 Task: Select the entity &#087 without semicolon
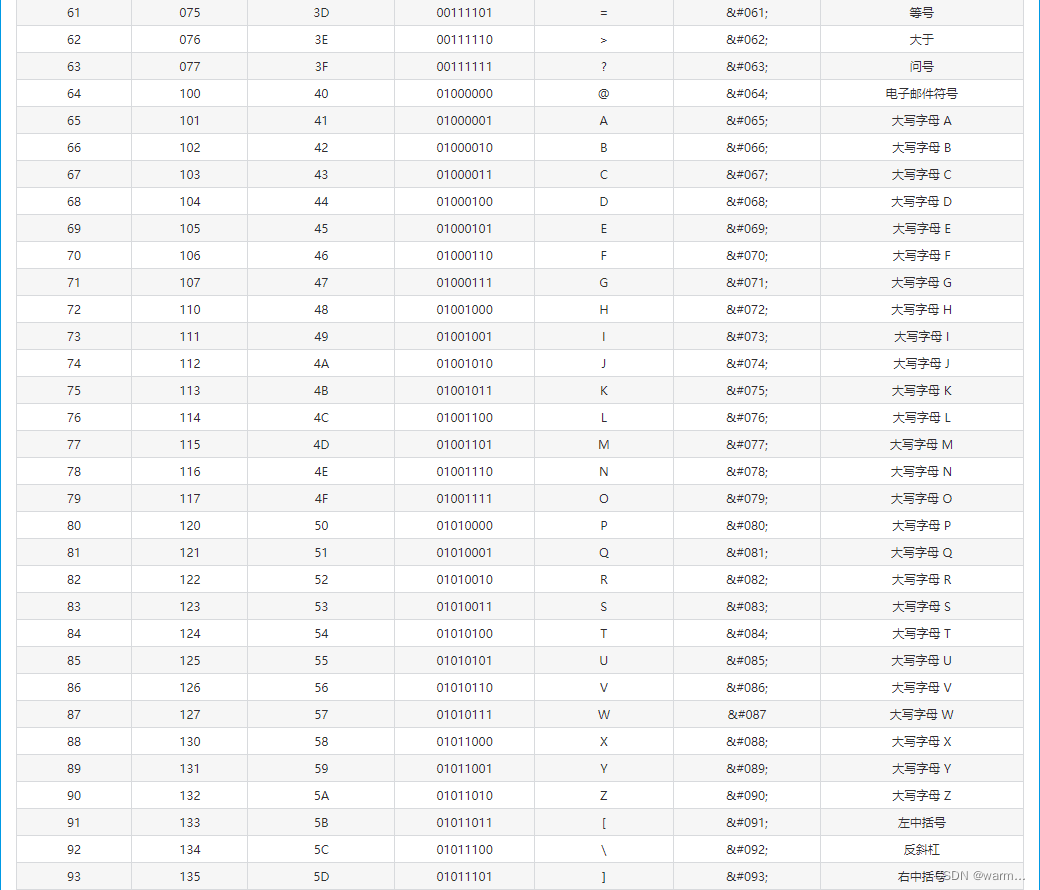(x=747, y=715)
